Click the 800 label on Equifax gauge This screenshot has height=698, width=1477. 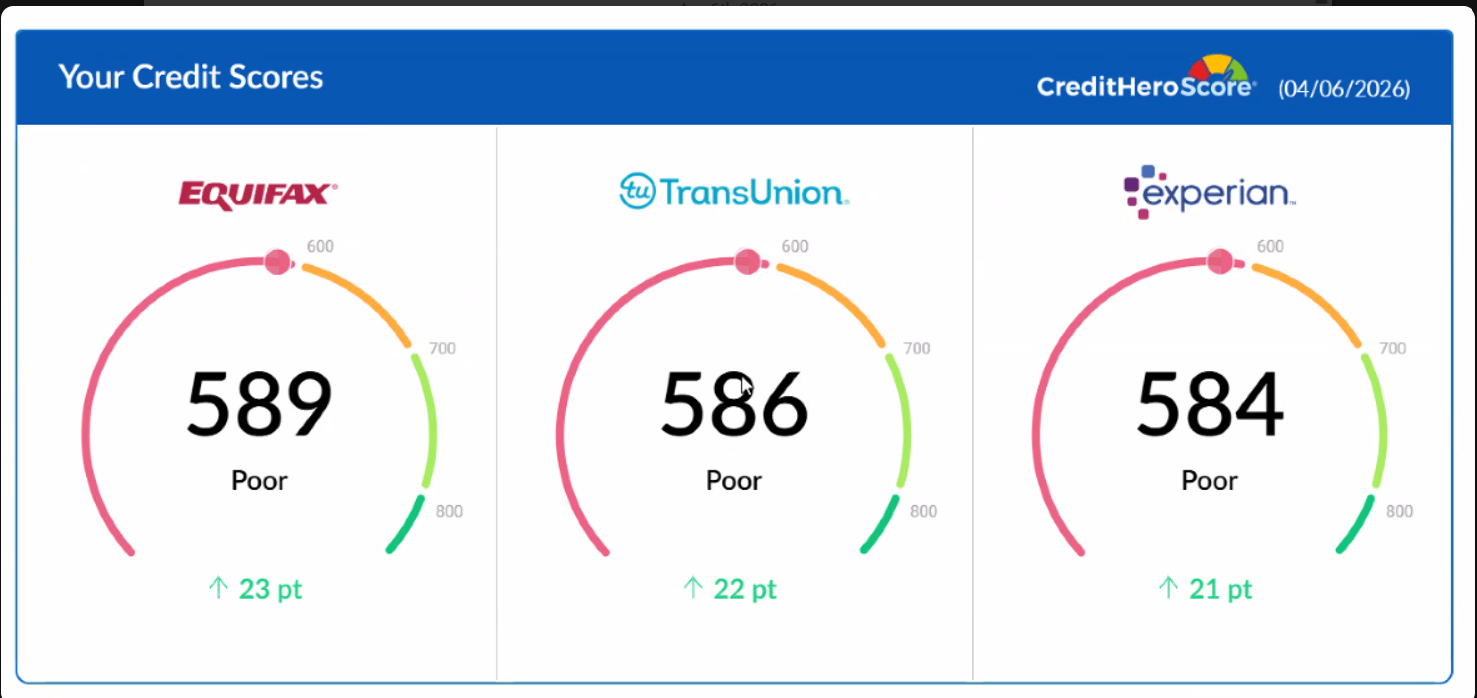click(449, 511)
